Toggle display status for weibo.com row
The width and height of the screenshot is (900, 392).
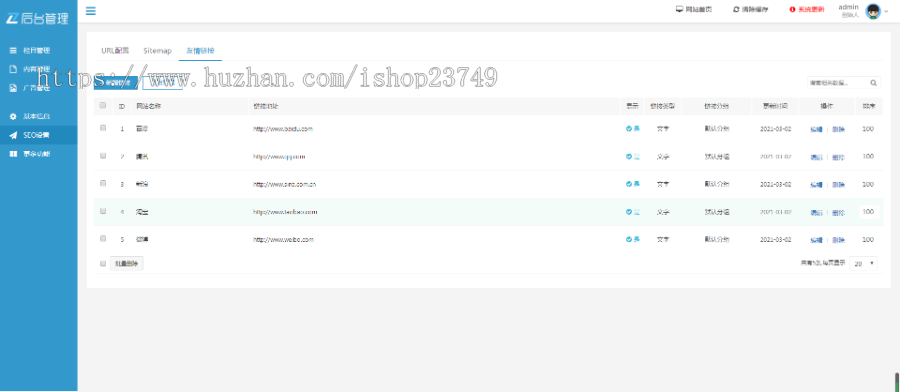coord(633,239)
